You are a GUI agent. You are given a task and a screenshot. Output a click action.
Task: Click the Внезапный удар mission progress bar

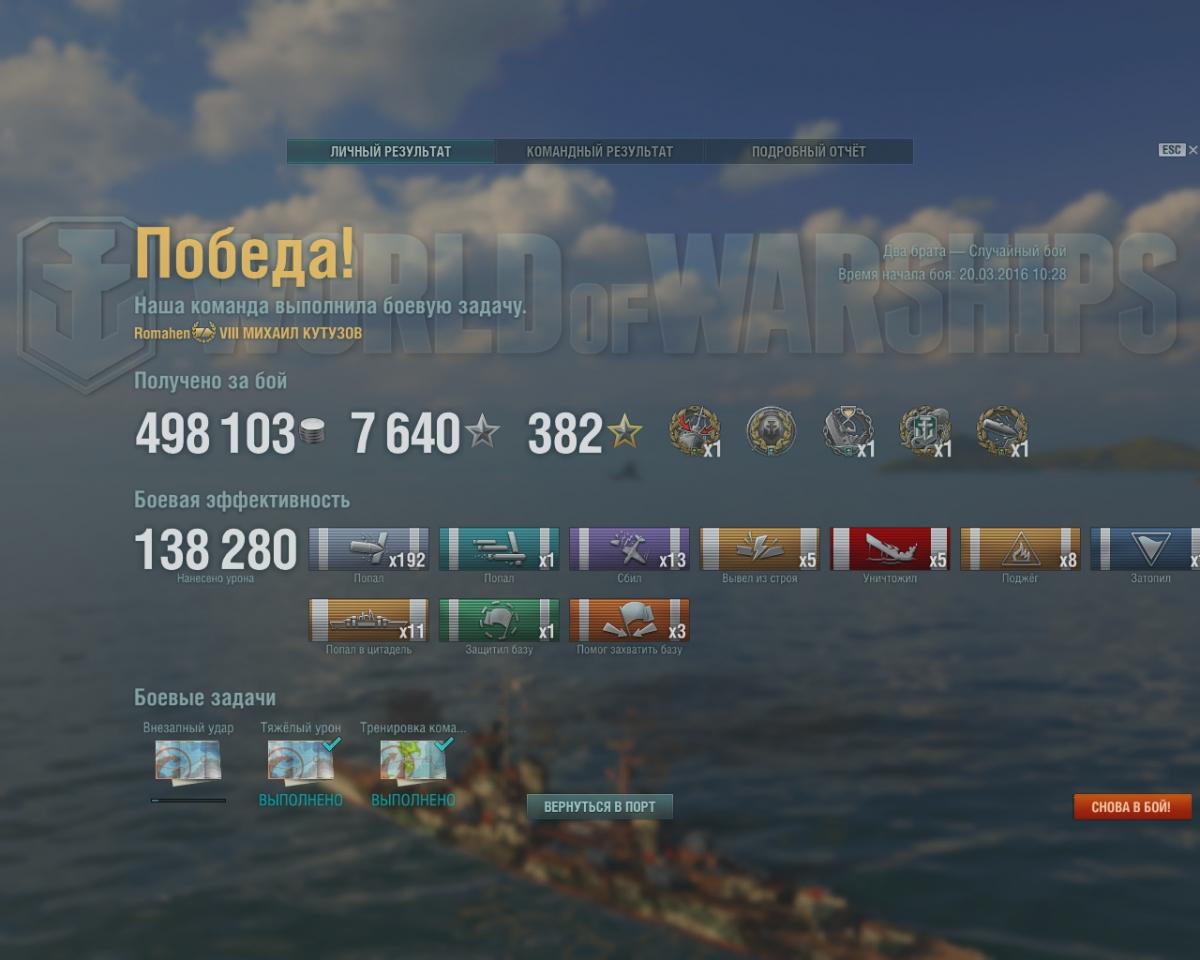click(188, 800)
